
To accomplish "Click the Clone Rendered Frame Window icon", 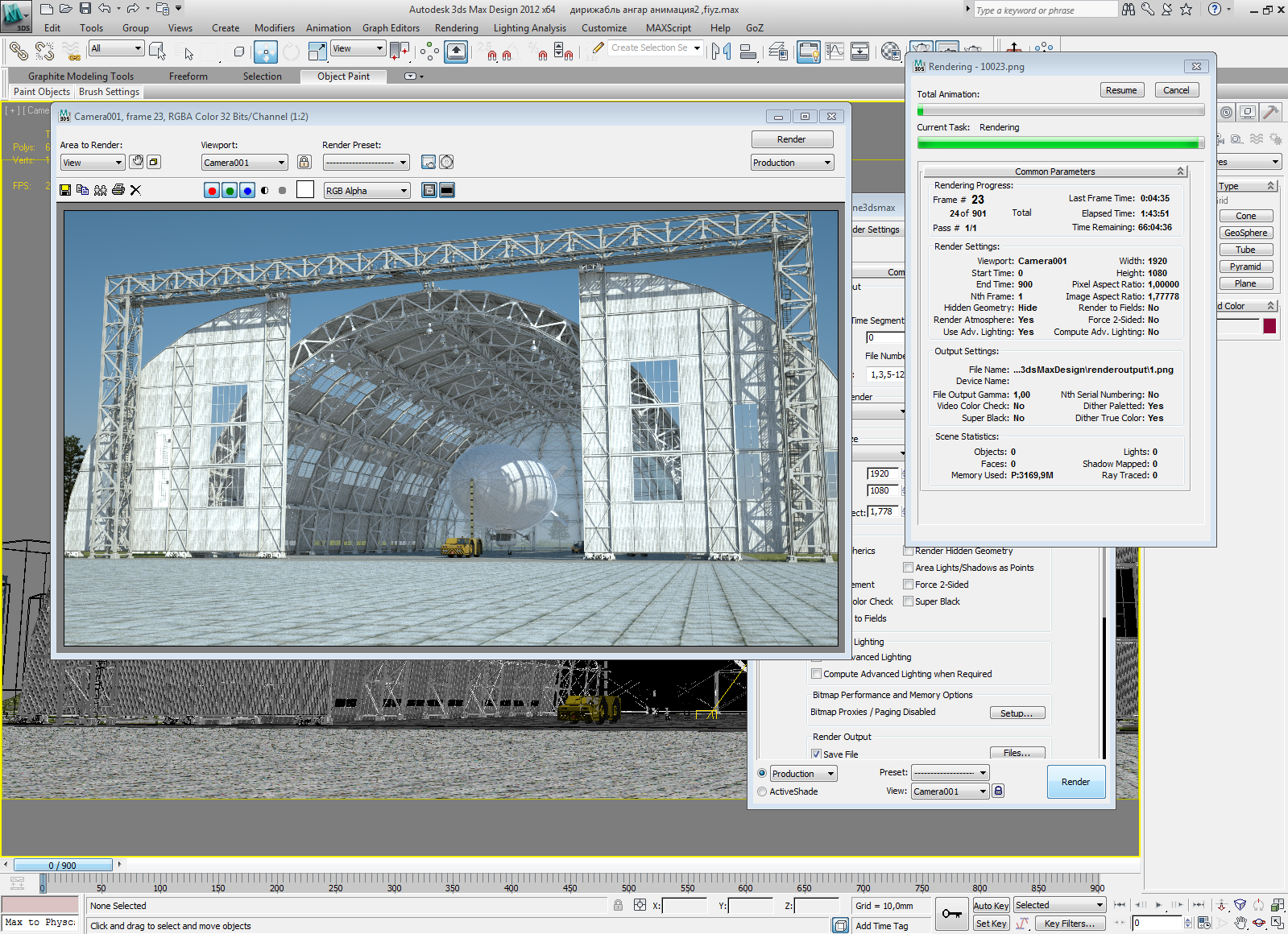I will (100, 190).
